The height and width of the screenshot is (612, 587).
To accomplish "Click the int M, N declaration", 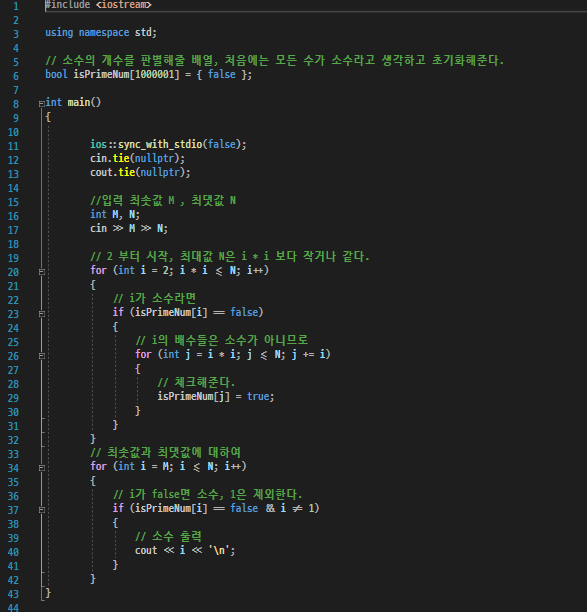I will pos(115,214).
